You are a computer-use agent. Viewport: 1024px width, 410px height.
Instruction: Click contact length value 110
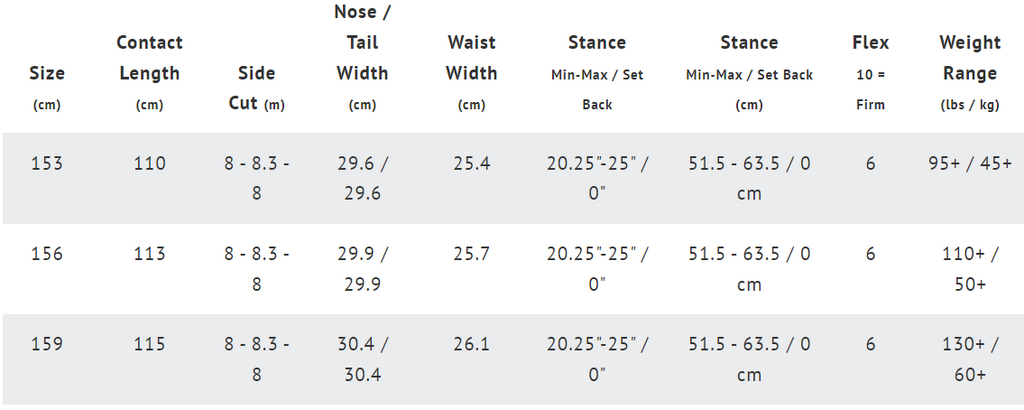[x=150, y=163]
